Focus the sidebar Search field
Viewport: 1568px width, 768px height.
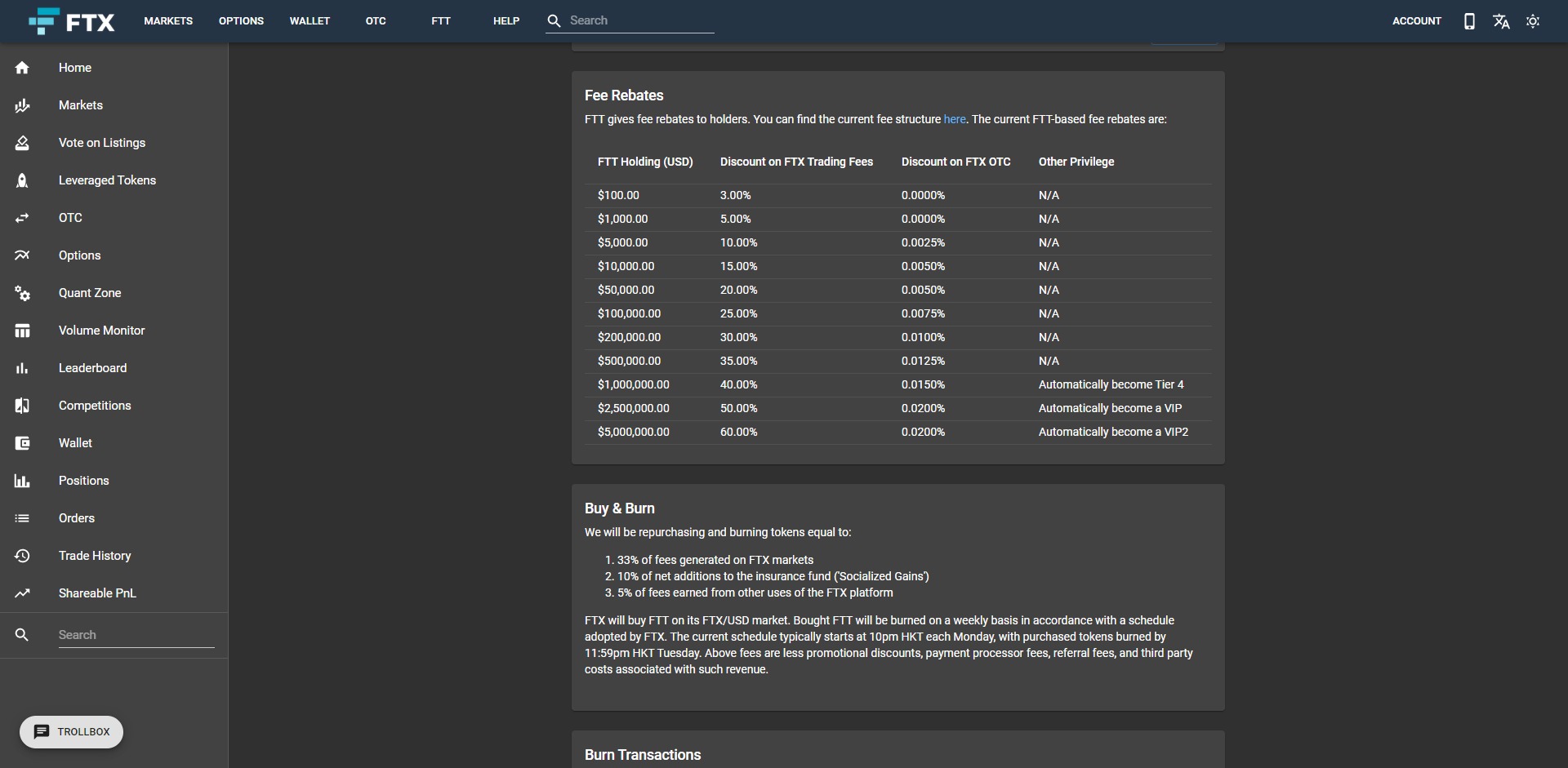[136, 635]
